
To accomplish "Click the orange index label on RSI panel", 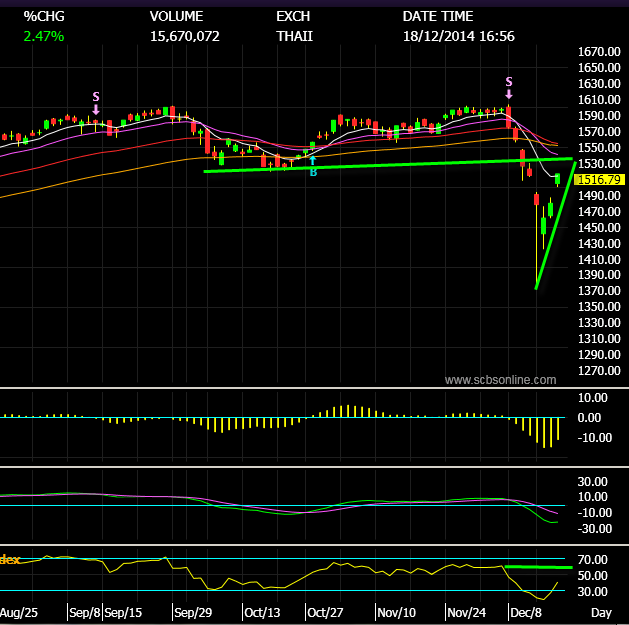I will [x=10, y=559].
